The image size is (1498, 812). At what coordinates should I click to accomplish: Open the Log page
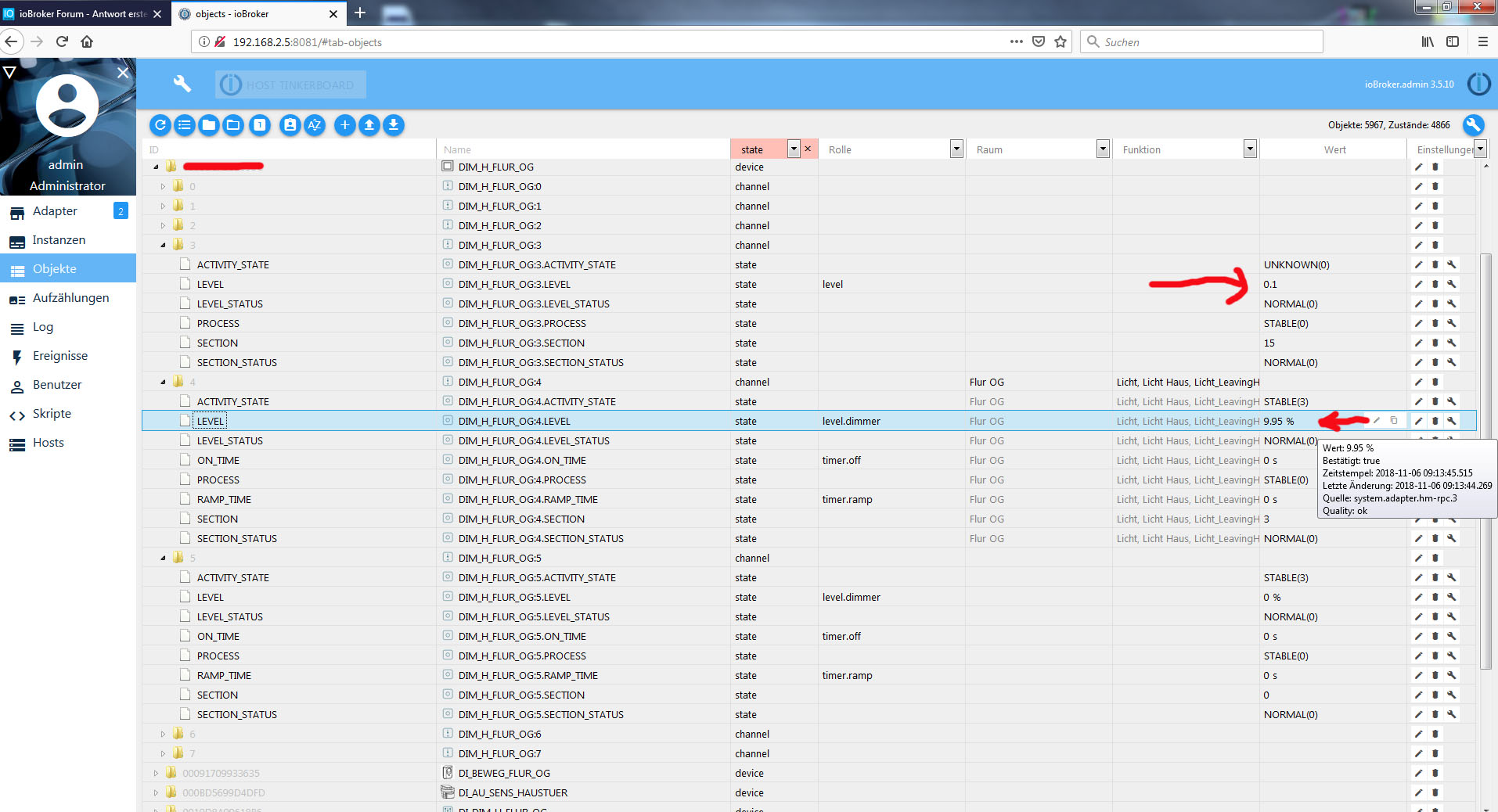68,327
